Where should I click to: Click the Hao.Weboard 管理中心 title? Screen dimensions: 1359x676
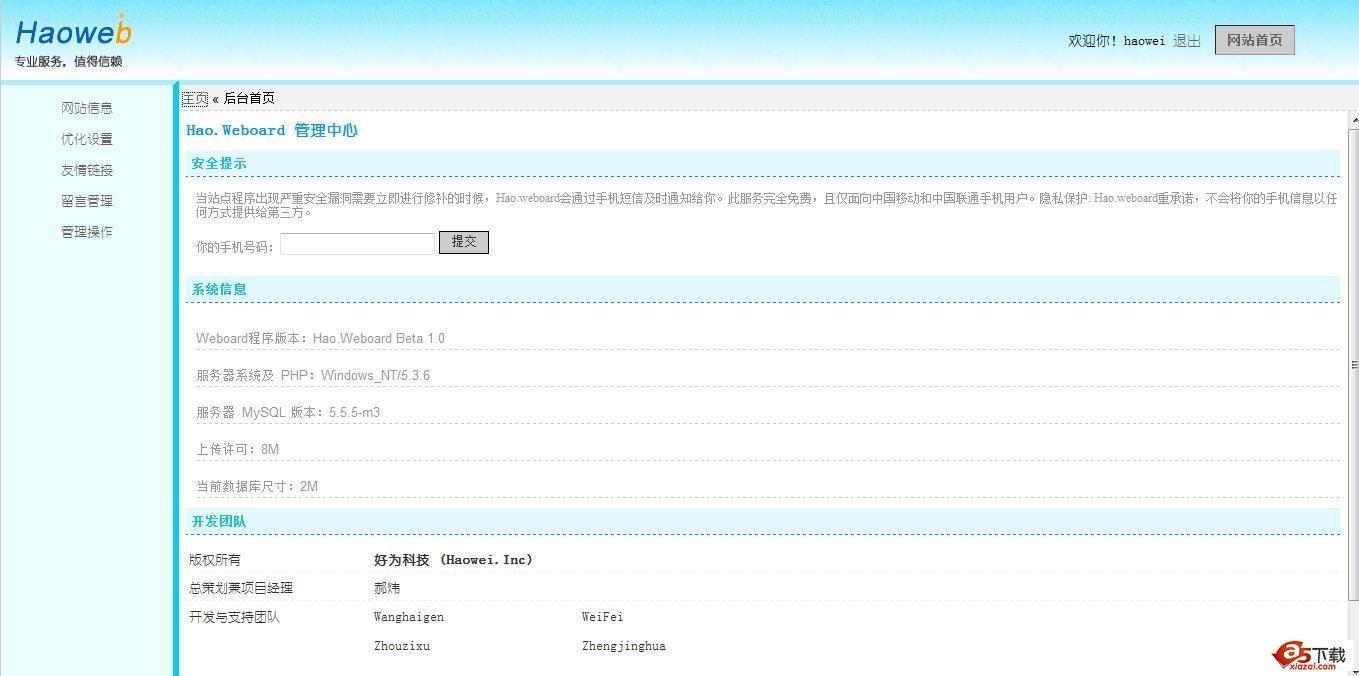pyautogui.click(x=272, y=130)
